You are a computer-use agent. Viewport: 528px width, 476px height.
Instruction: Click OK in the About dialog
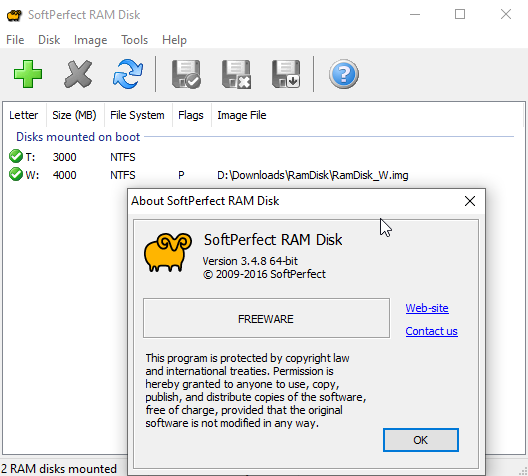tap(421, 440)
